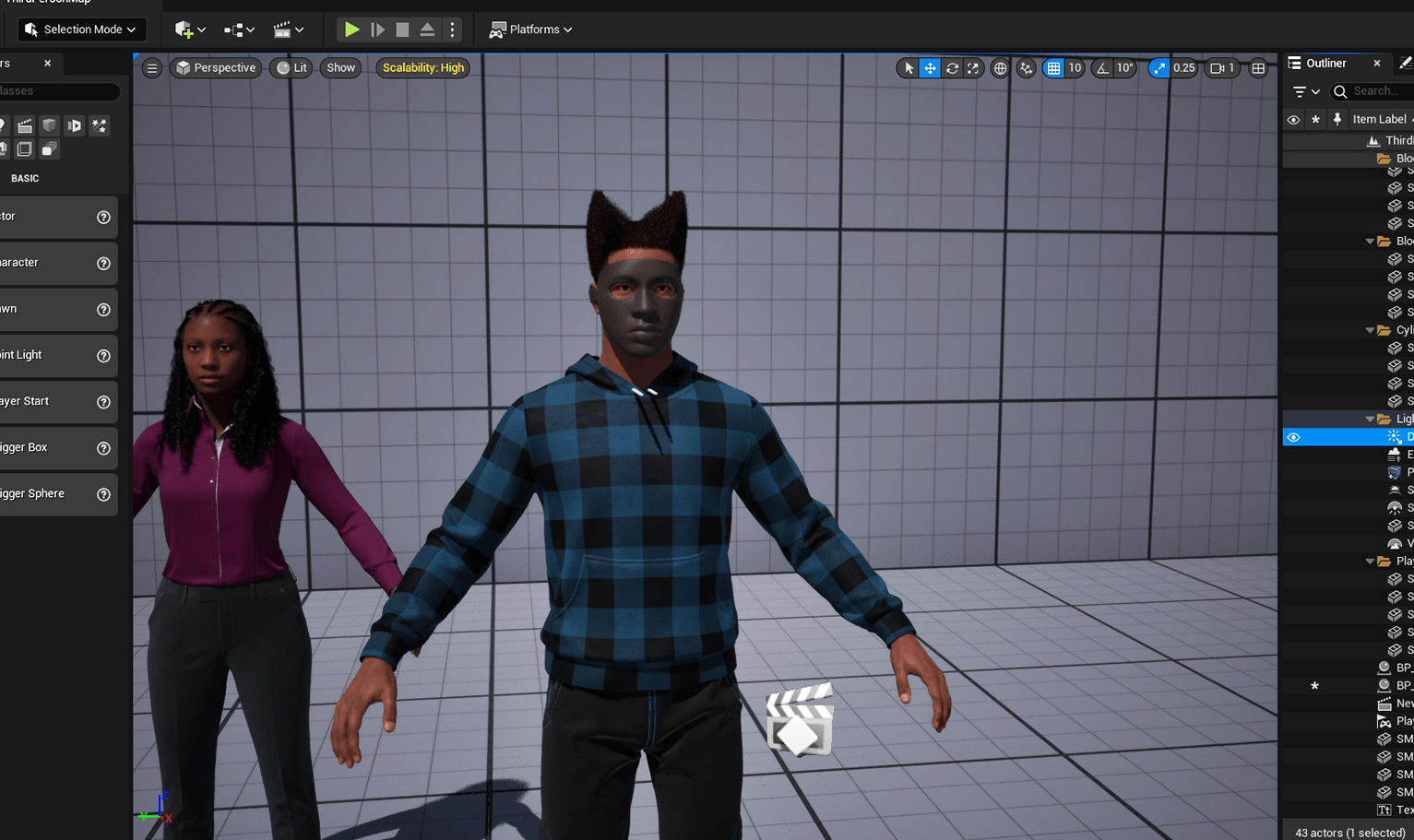Collapse the Cyl folder in Outliner
This screenshot has height=840, width=1414.
point(1370,330)
